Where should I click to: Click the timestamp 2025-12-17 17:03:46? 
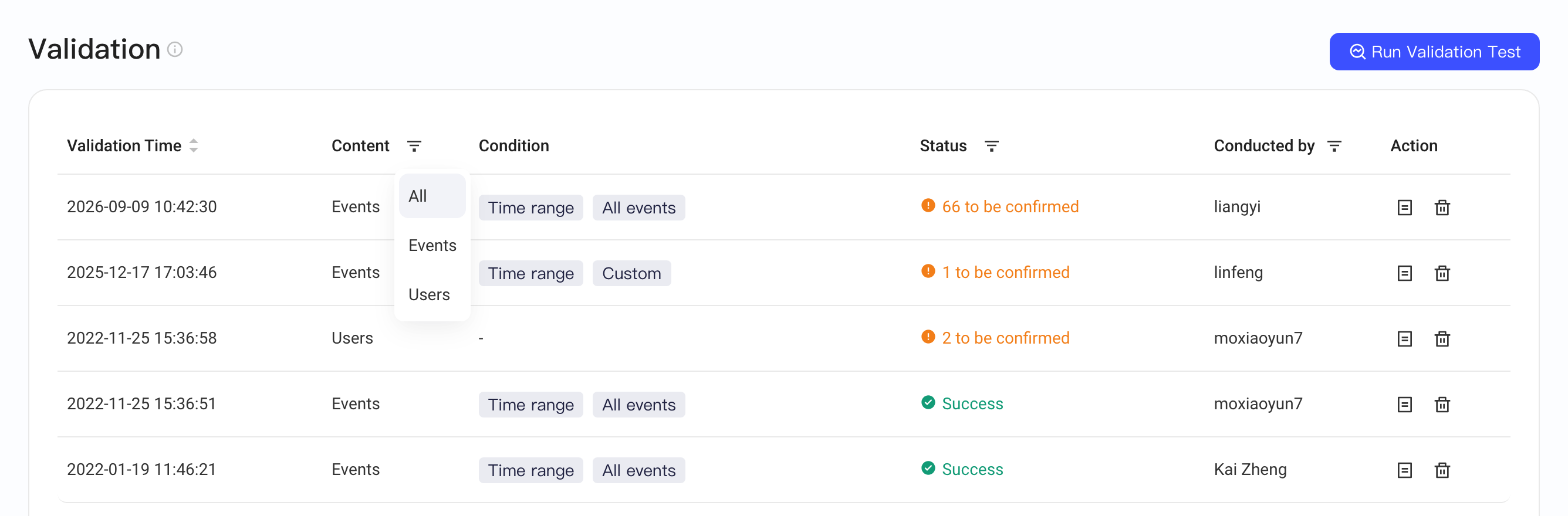[x=142, y=273]
